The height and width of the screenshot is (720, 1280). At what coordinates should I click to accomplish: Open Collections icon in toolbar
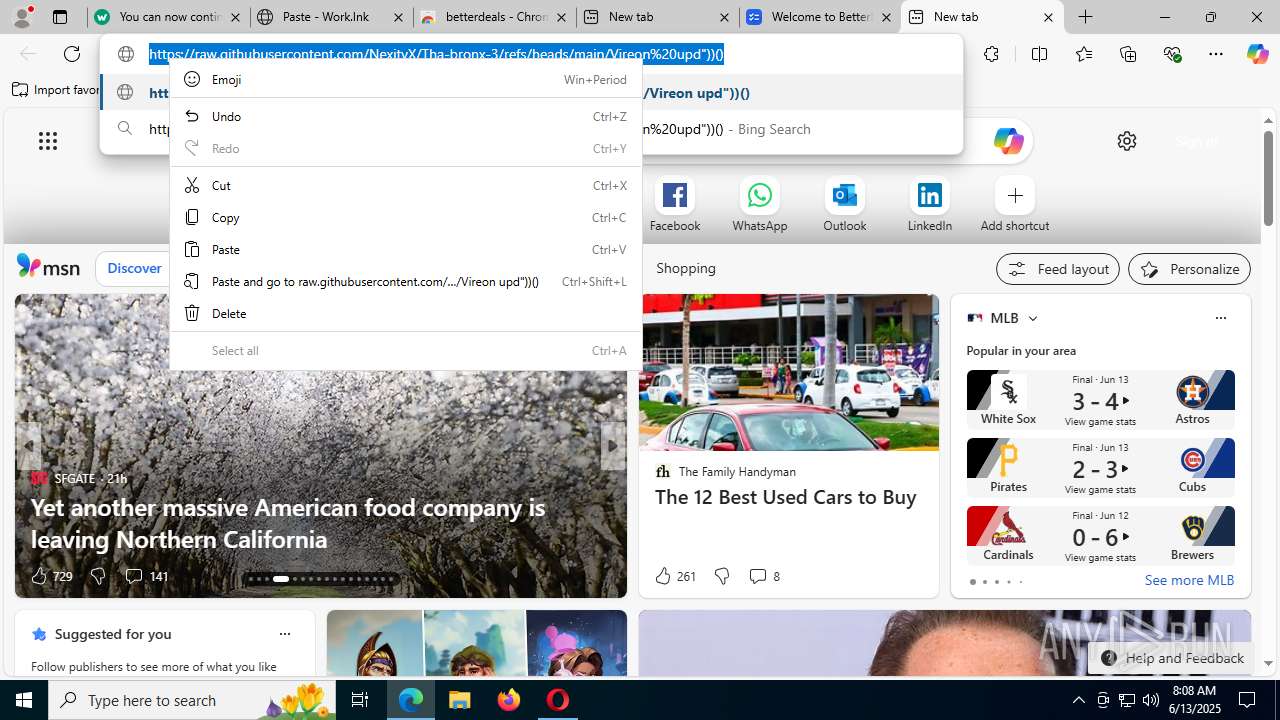coord(1128,54)
